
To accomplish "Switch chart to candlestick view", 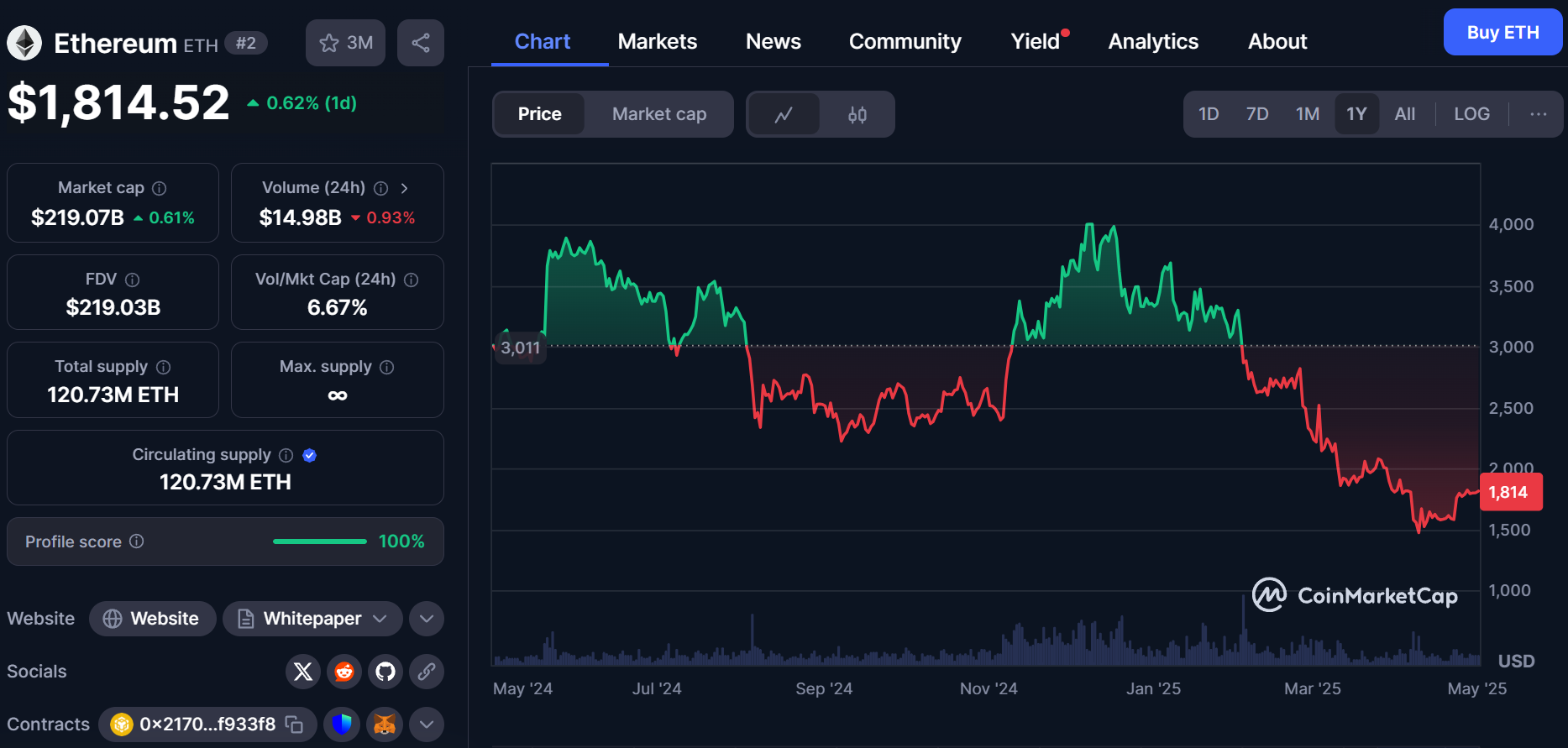I will pos(857,114).
